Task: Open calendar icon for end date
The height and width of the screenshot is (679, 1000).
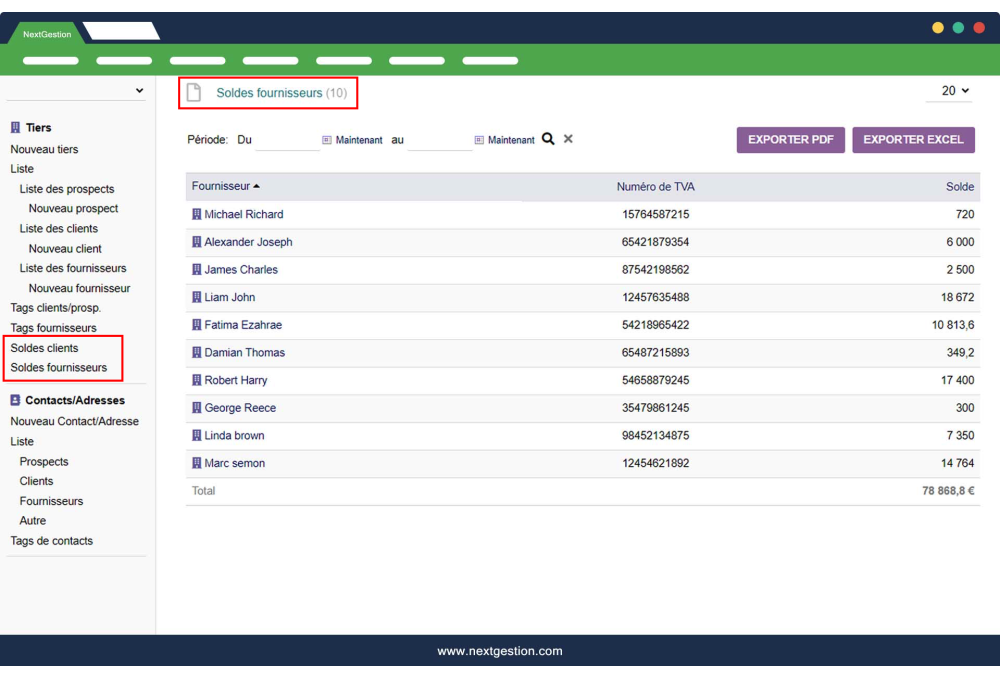Action: [479, 140]
